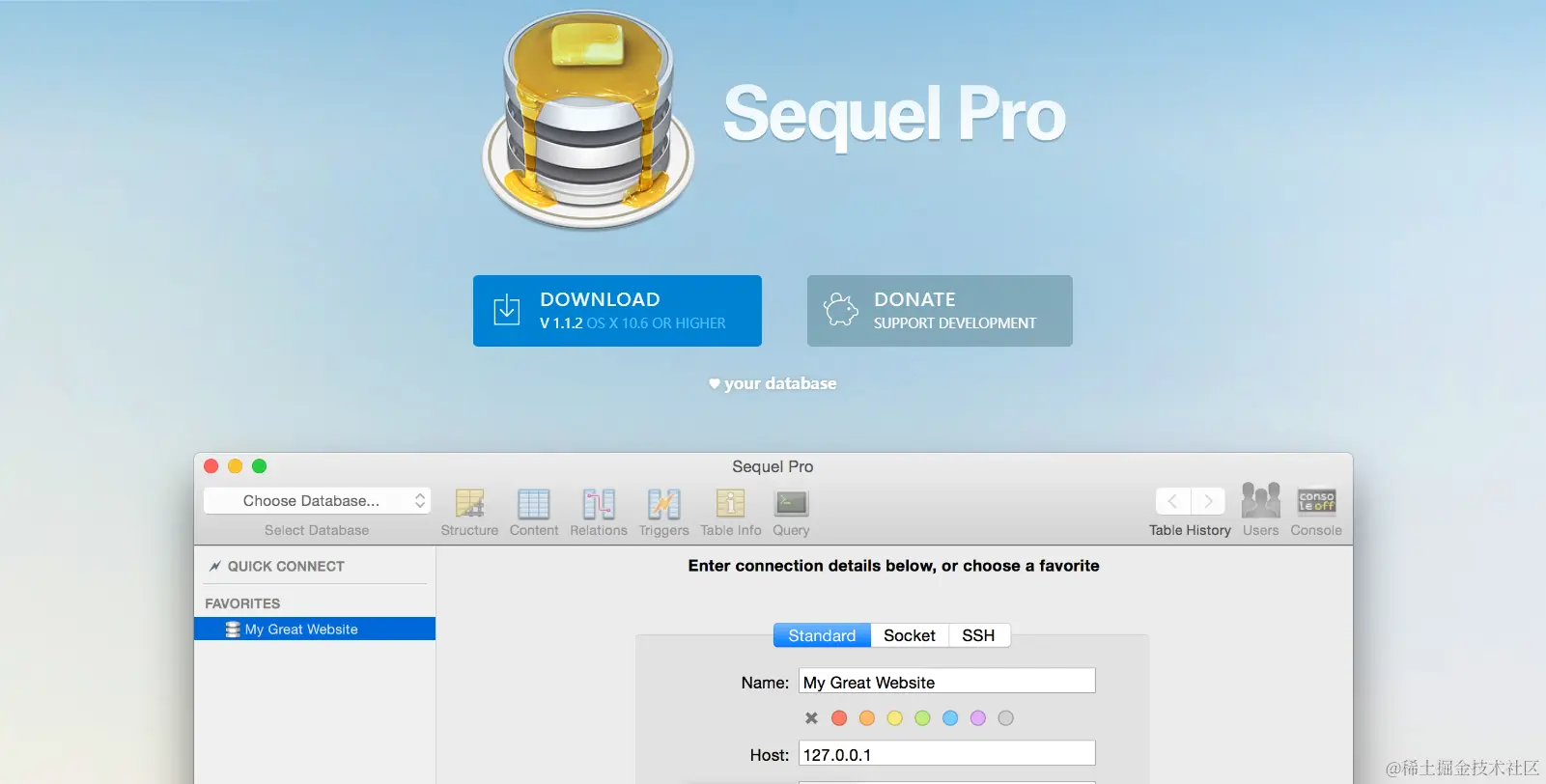This screenshot has width=1546, height=784.
Task: Switch to the SSH connection tab
Action: [x=978, y=635]
